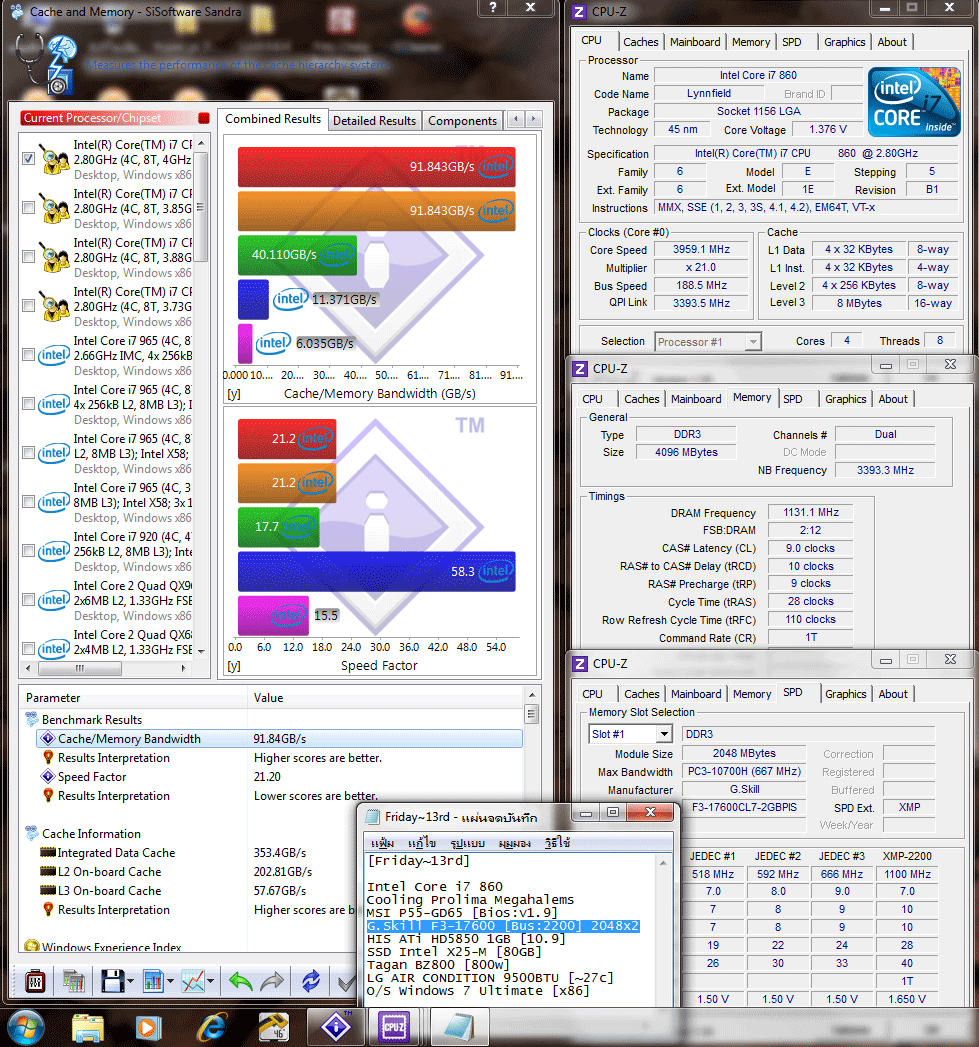The height and width of the screenshot is (1047, 979).
Task: Switch to CPU-Z via its taskbar button
Action: 394,1027
